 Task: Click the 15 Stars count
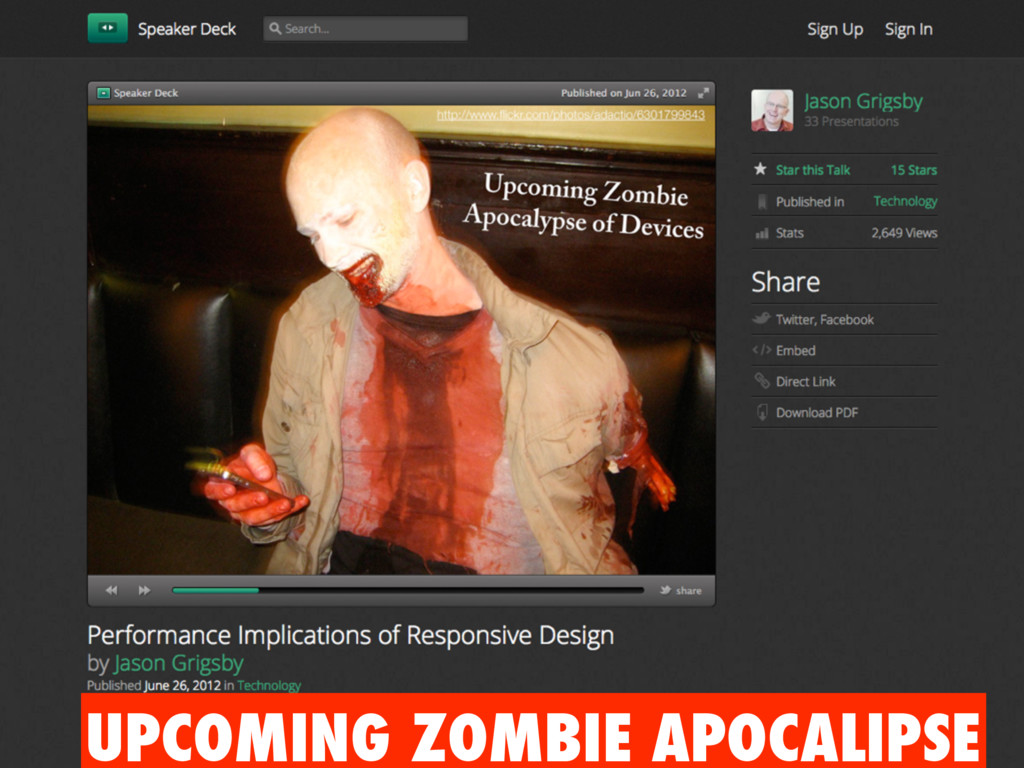coord(914,170)
